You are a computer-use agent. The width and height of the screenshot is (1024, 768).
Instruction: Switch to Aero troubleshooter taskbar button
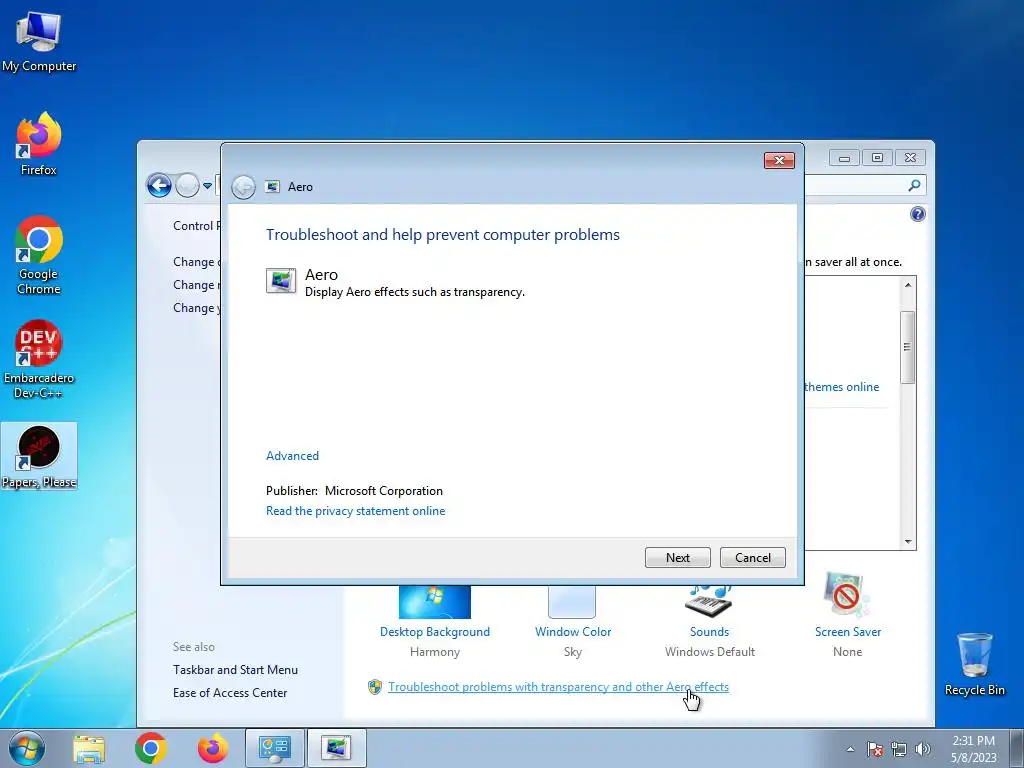[336, 748]
